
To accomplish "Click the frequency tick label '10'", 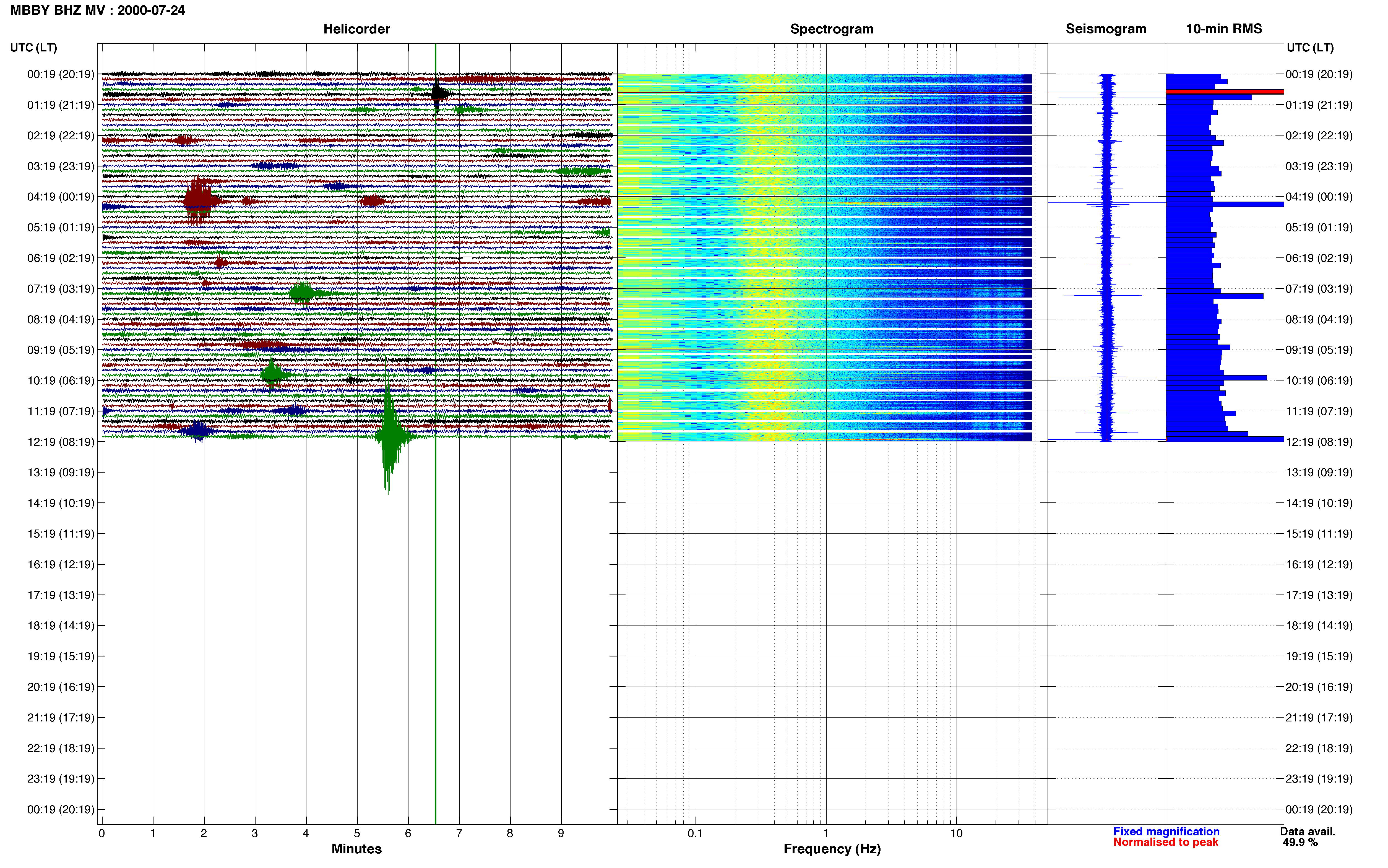I will [x=956, y=833].
